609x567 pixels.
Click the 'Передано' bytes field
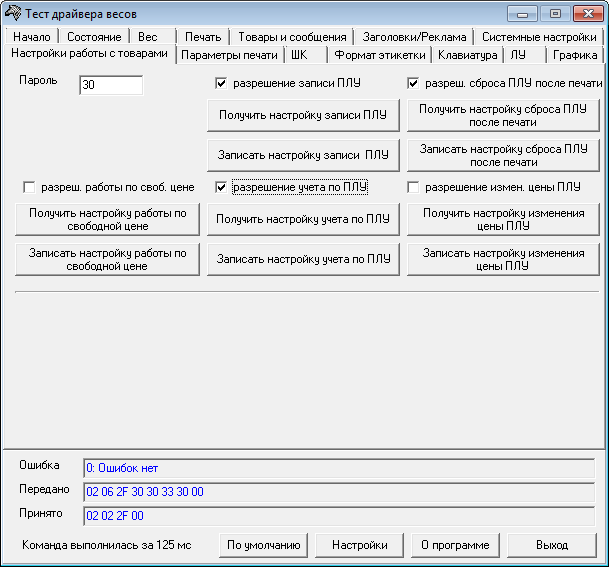pos(339,492)
